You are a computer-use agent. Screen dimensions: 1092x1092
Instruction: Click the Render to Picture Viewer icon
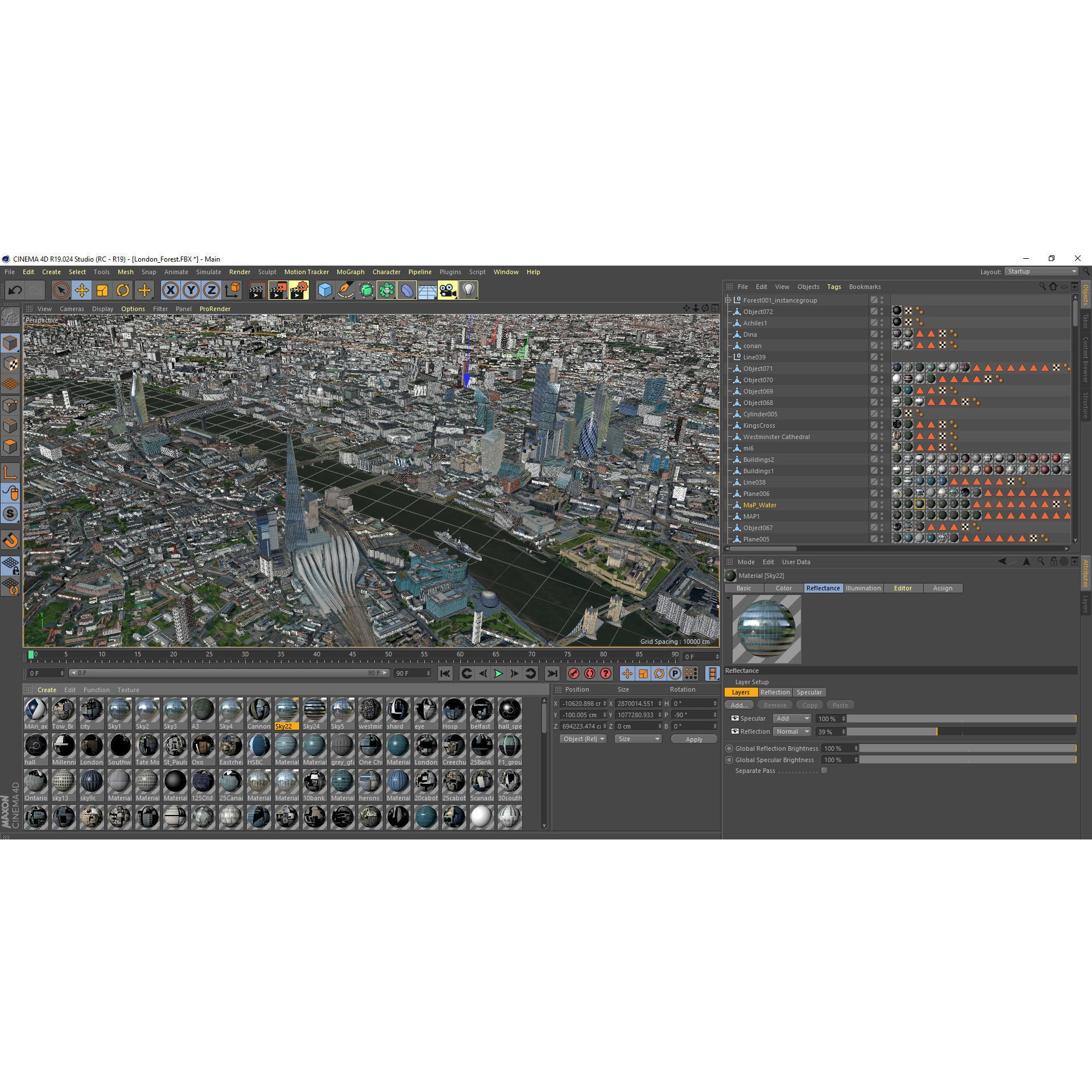point(278,290)
